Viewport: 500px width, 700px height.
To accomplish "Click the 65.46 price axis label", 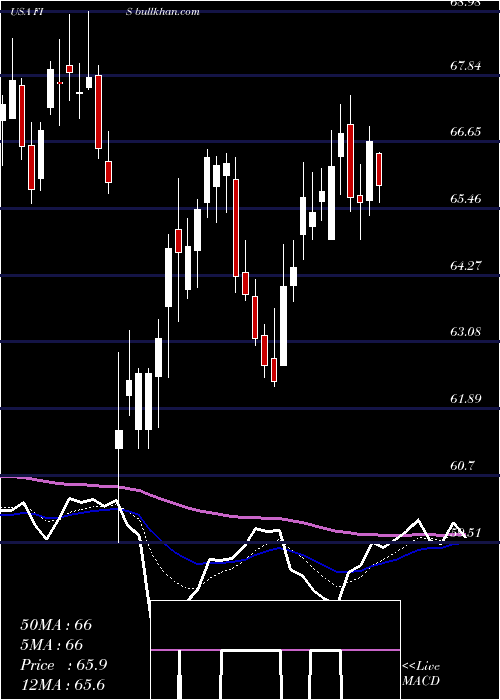I will point(466,199).
